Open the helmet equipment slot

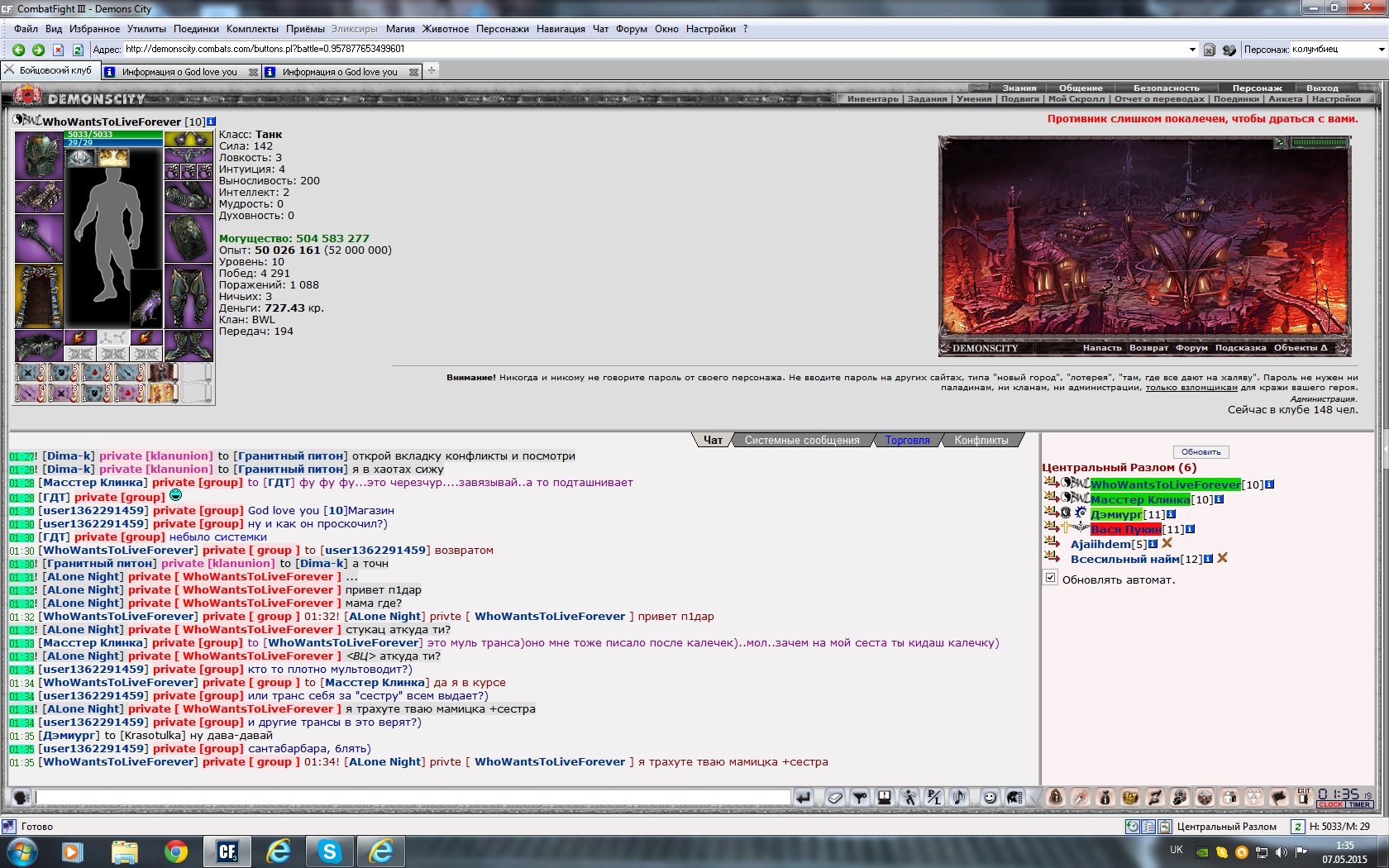point(39,155)
